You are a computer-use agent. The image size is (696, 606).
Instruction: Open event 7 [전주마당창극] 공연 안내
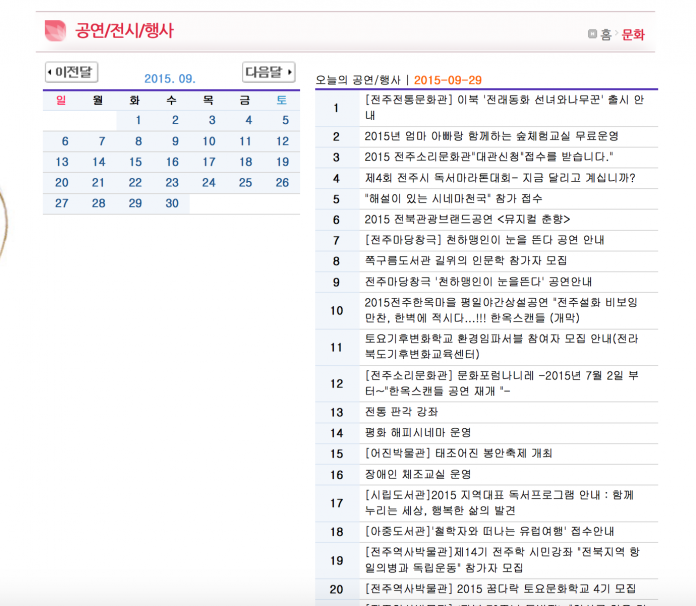tap(485, 240)
